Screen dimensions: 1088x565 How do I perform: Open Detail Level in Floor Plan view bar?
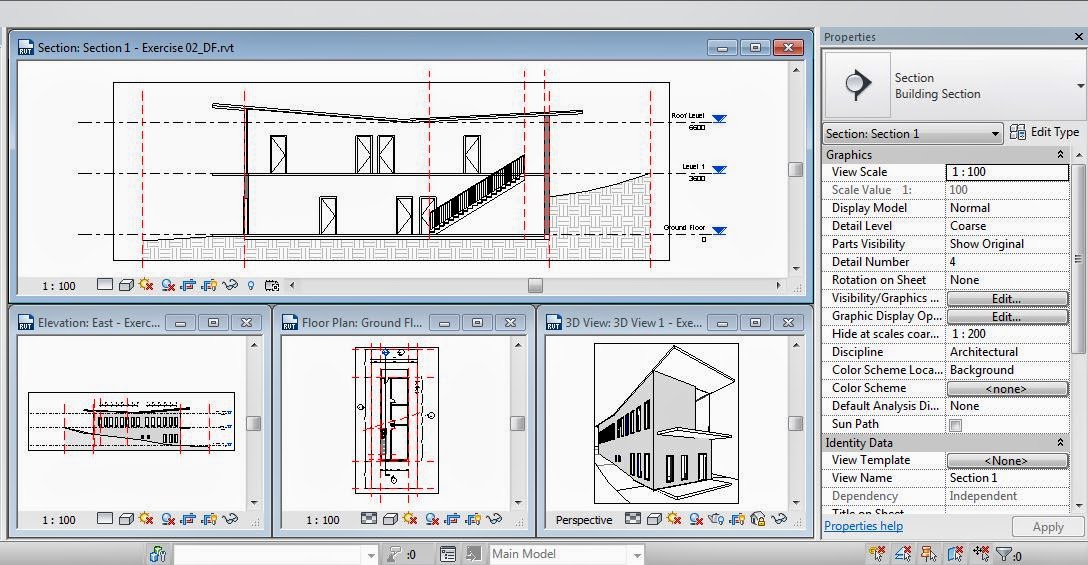369,518
